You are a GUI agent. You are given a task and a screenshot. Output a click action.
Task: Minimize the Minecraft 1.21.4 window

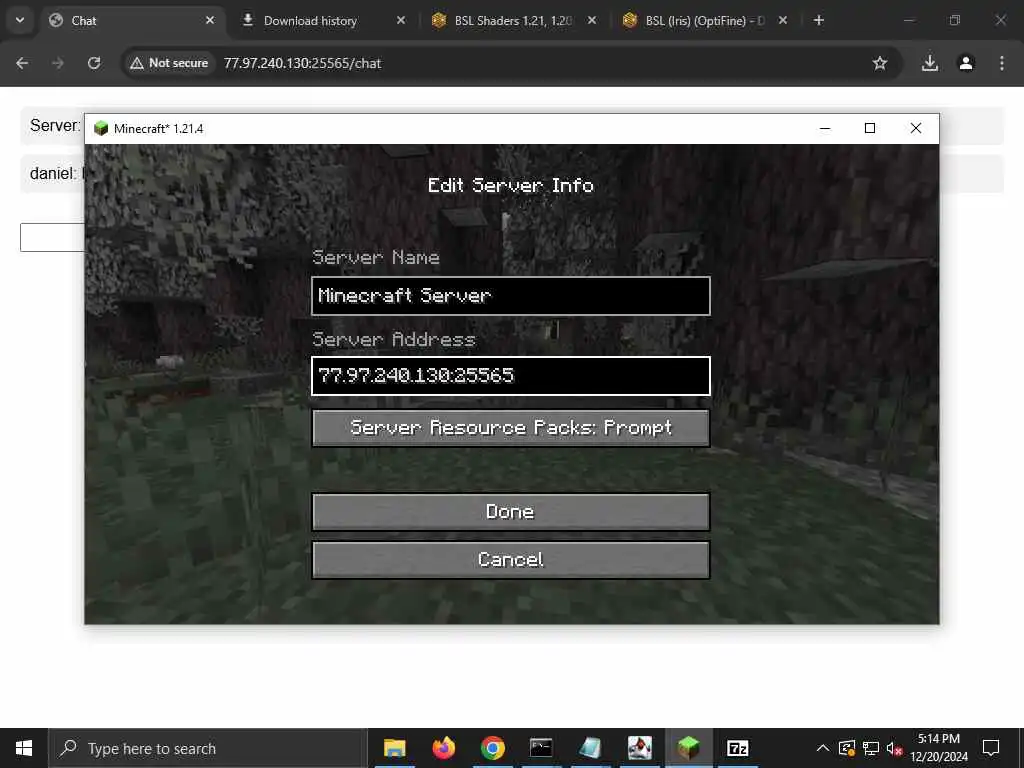825,128
